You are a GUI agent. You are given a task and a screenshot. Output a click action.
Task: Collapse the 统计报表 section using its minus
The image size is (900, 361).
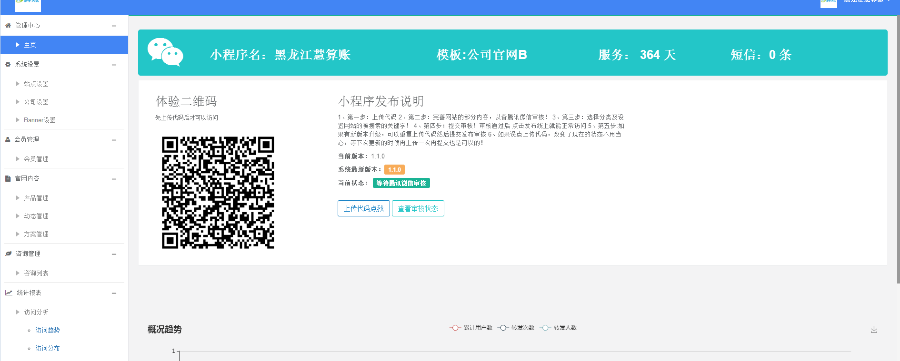pos(114,293)
